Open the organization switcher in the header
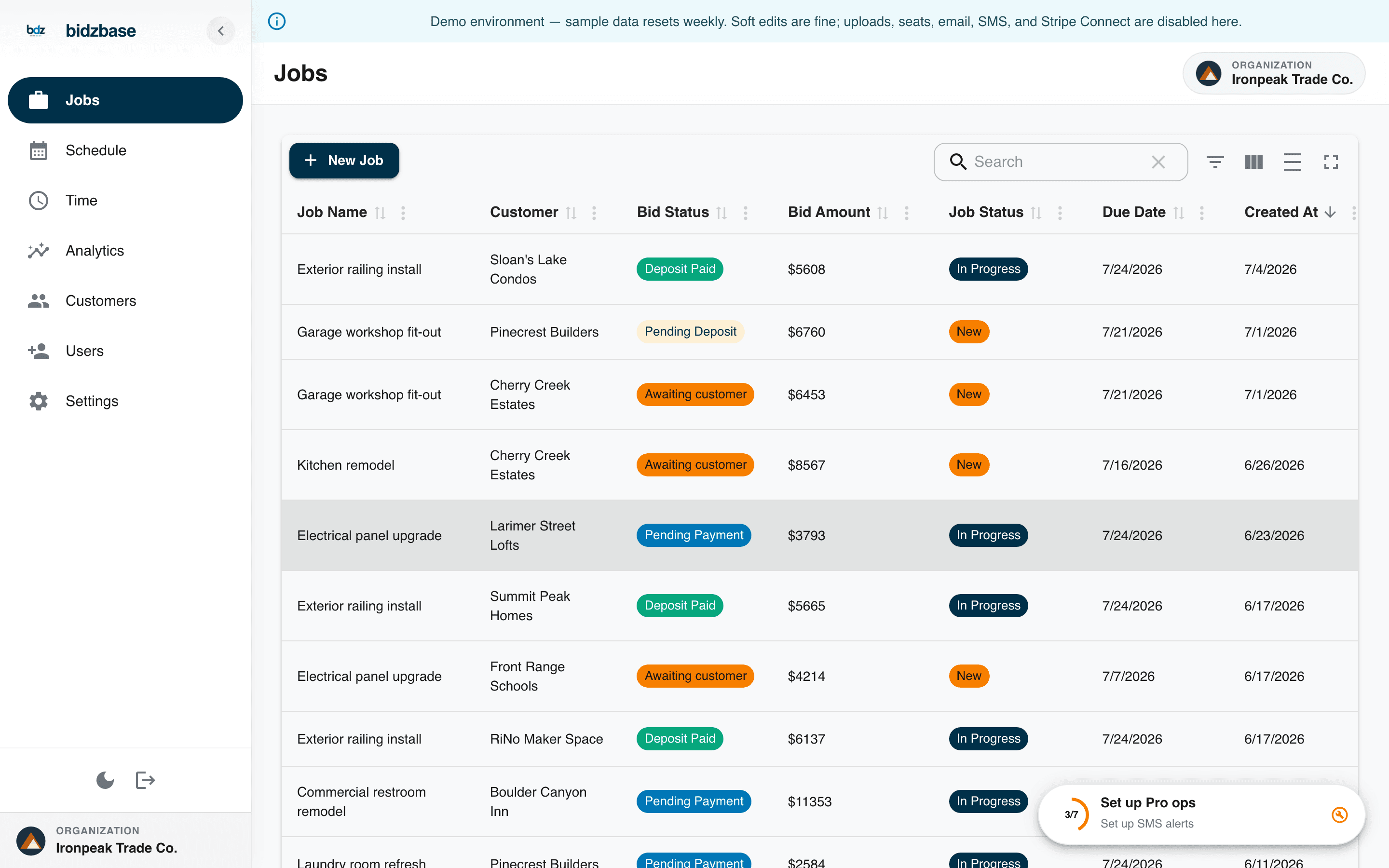Viewport: 1389px width, 868px height. 1274,73
